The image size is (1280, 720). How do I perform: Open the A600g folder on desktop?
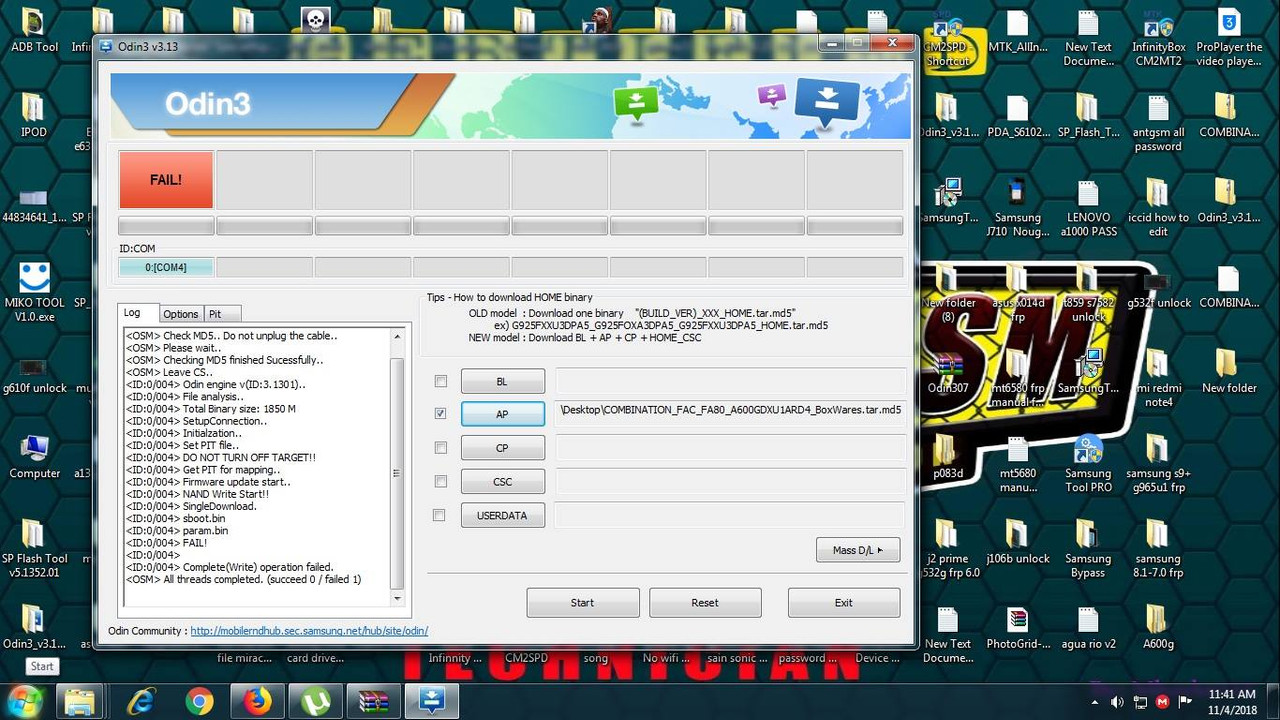[x=1158, y=628]
